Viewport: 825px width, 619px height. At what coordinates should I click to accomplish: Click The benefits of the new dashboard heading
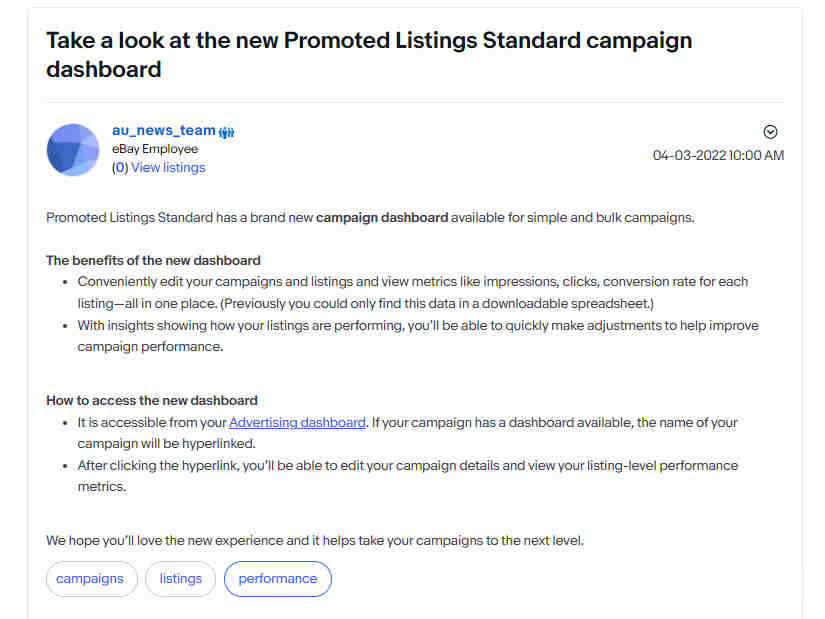[x=154, y=261]
